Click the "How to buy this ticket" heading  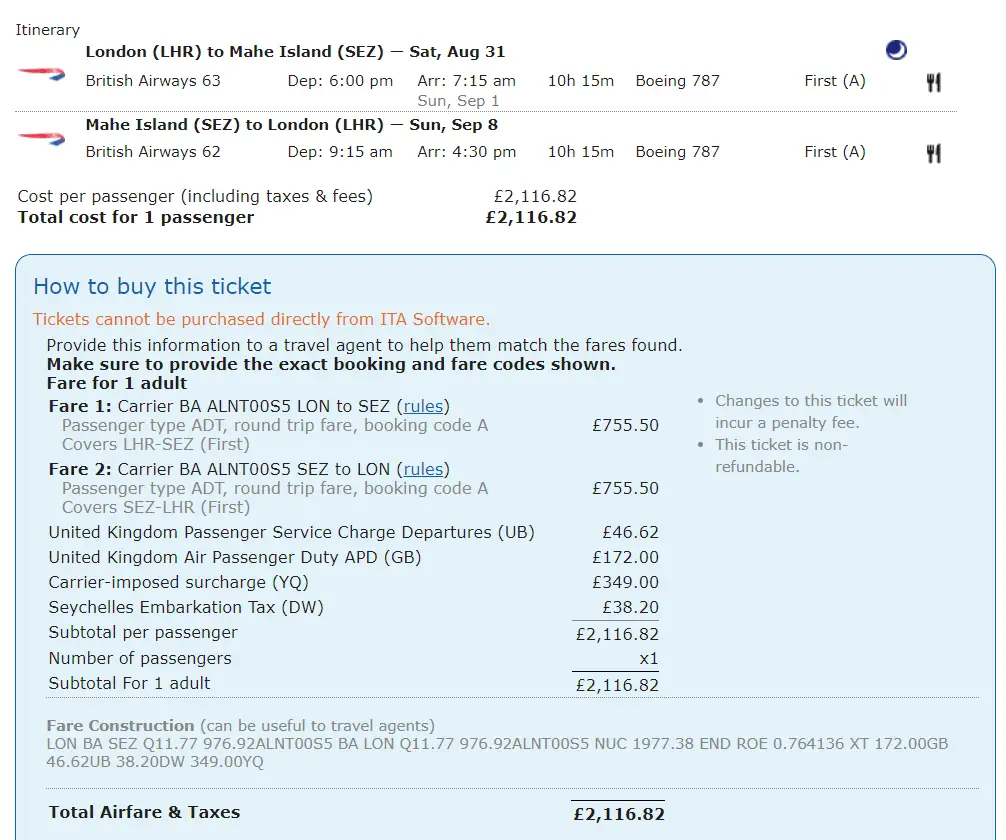click(x=152, y=287)
